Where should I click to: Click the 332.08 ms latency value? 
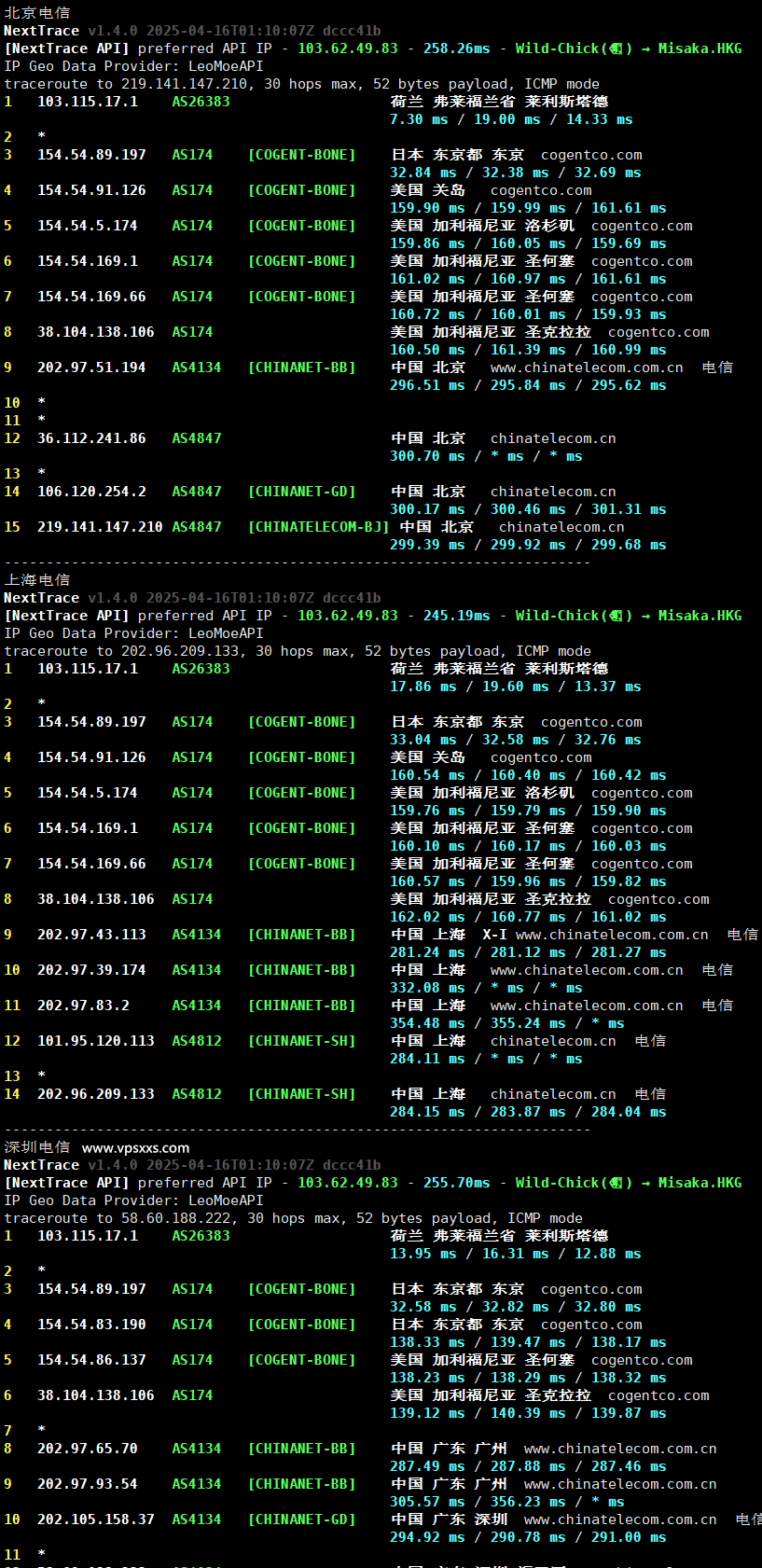click(427, 988)
